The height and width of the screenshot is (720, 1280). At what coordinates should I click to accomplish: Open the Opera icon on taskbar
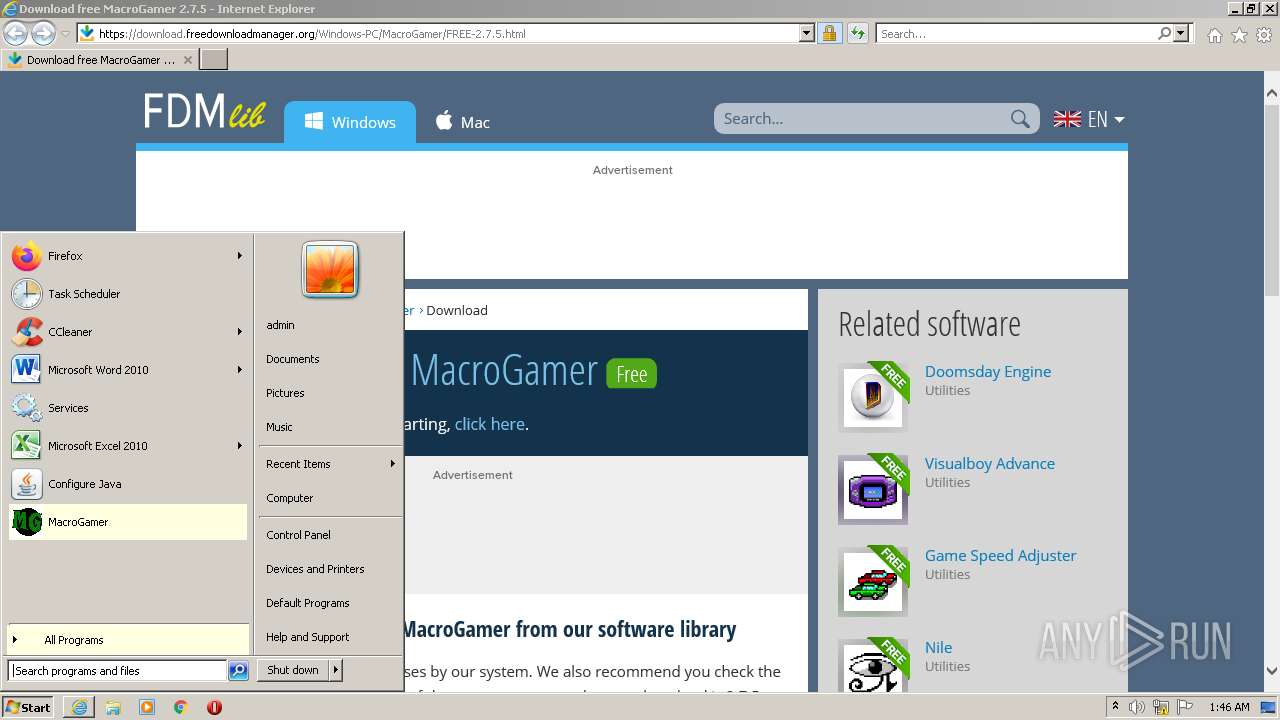pos(214,707)
